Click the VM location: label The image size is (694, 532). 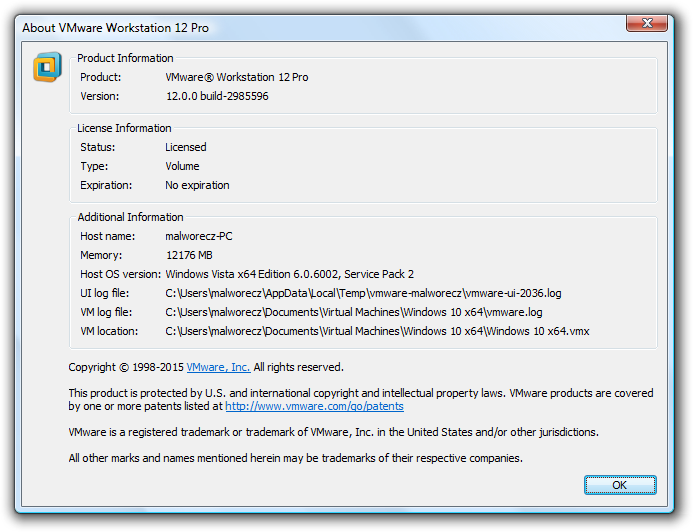tap(109, 331)
